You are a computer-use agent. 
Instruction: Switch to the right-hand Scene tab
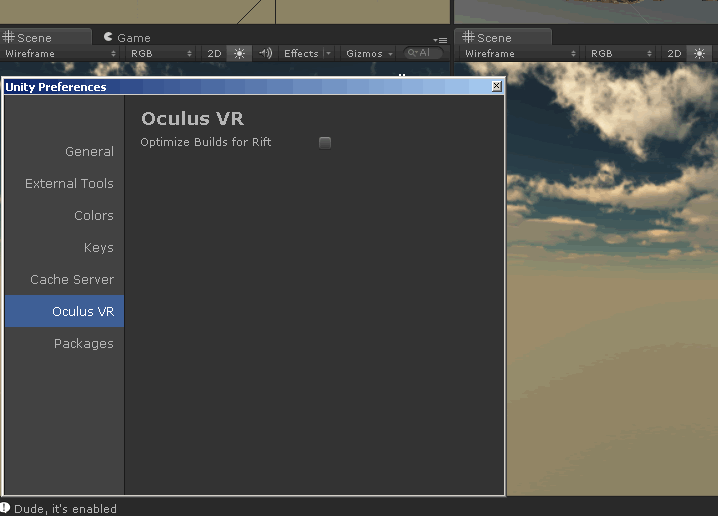pyautogui.click(x=503, y=38)
